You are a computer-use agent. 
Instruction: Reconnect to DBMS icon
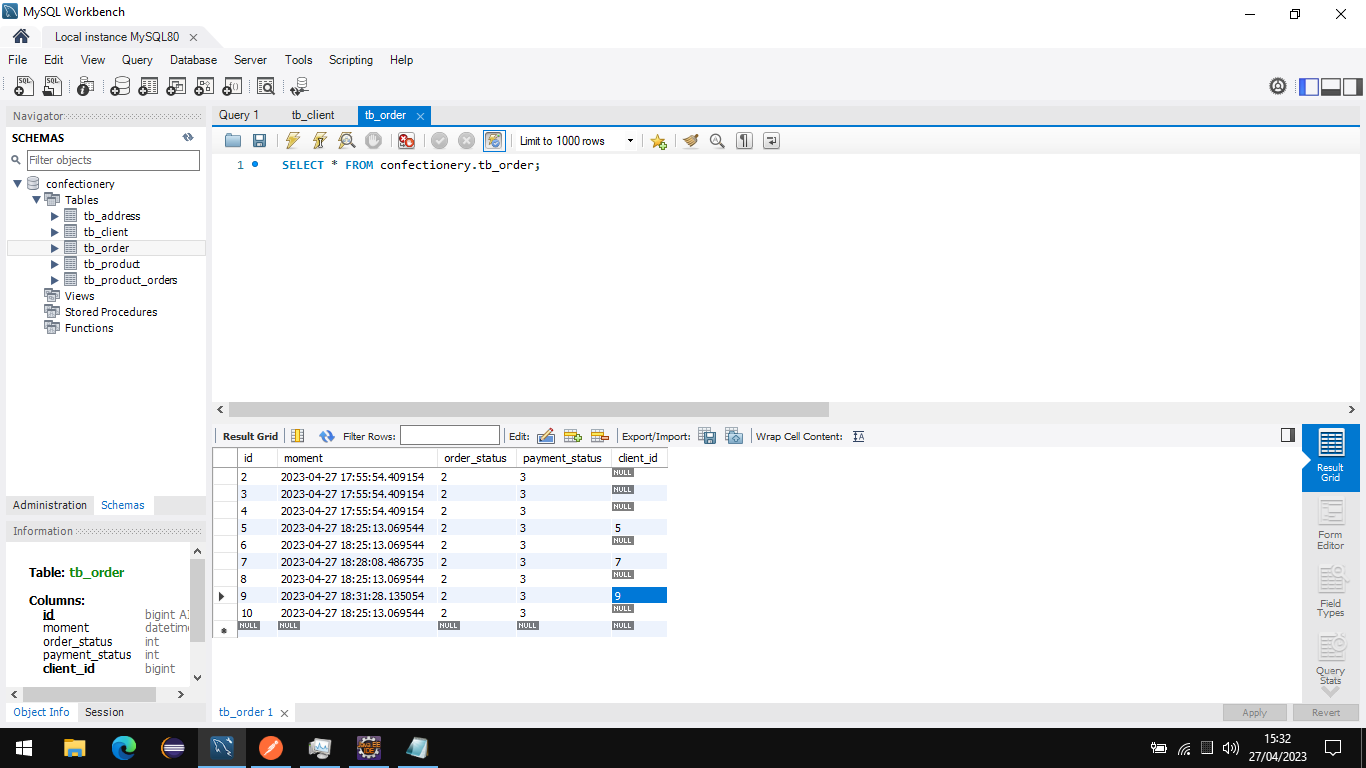[299, 87]
